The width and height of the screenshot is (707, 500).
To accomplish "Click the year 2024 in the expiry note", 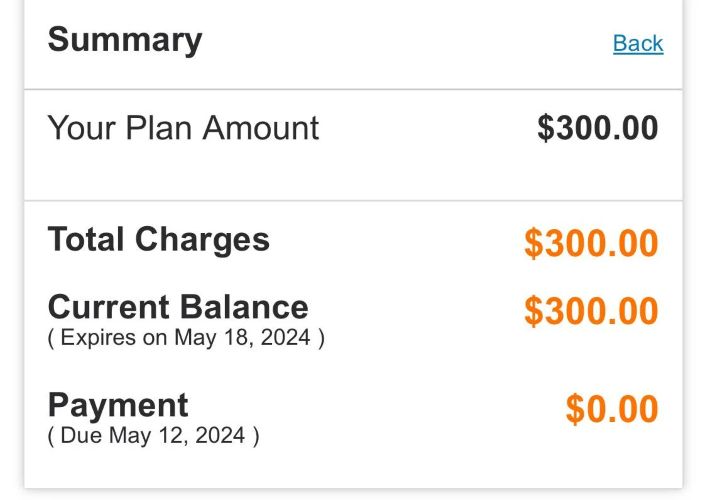I will (x=287, y=337).
